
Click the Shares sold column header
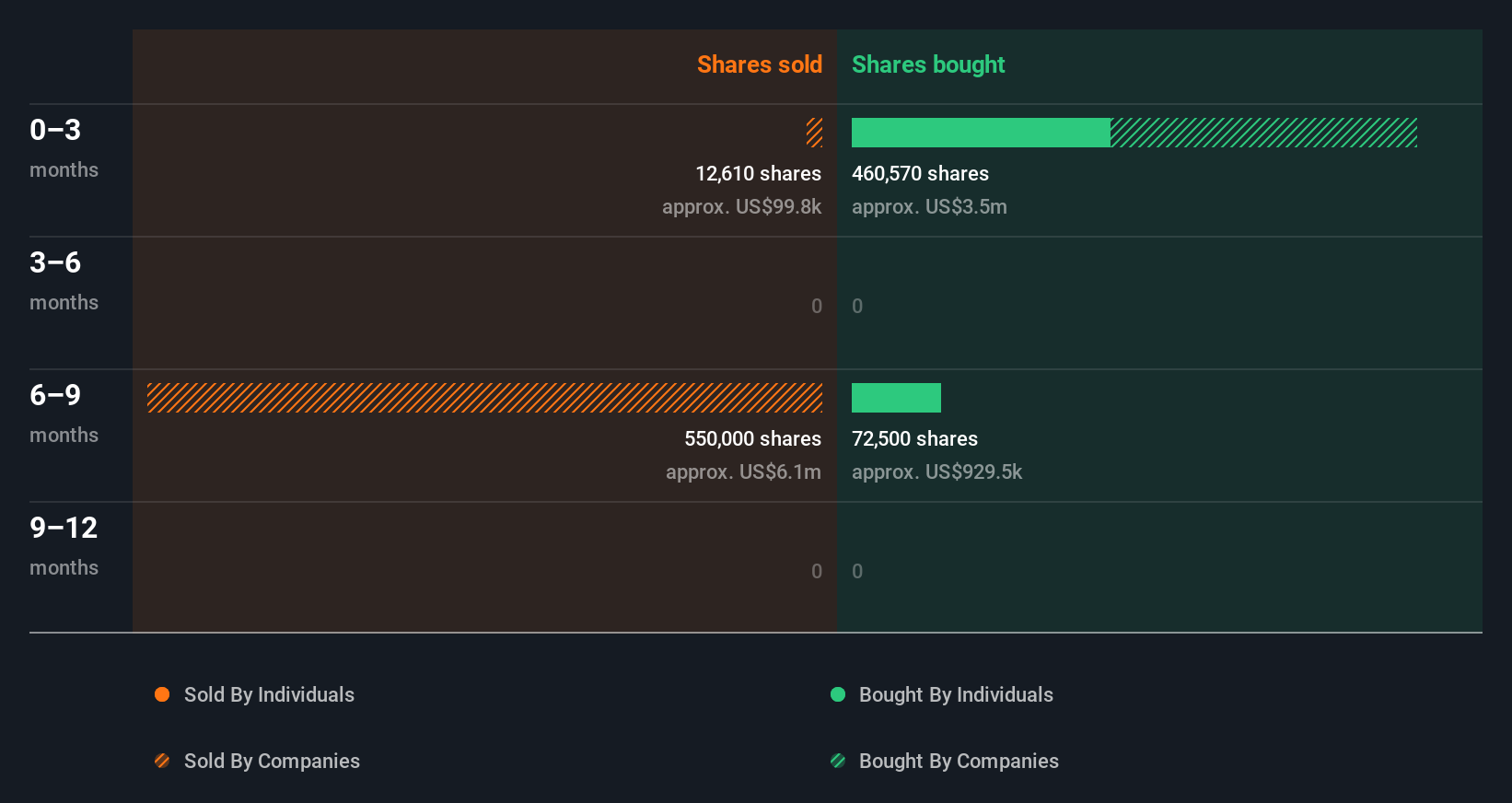(x=759, y=64)
